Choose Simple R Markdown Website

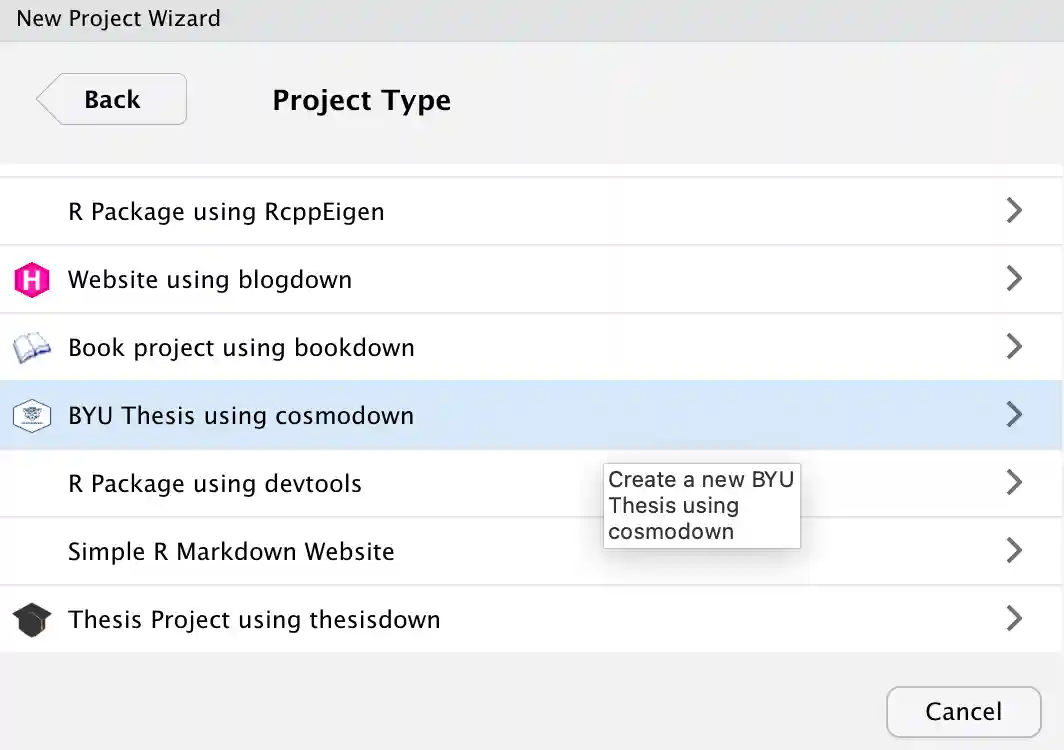pyautogui.click(x=231, y=552)
